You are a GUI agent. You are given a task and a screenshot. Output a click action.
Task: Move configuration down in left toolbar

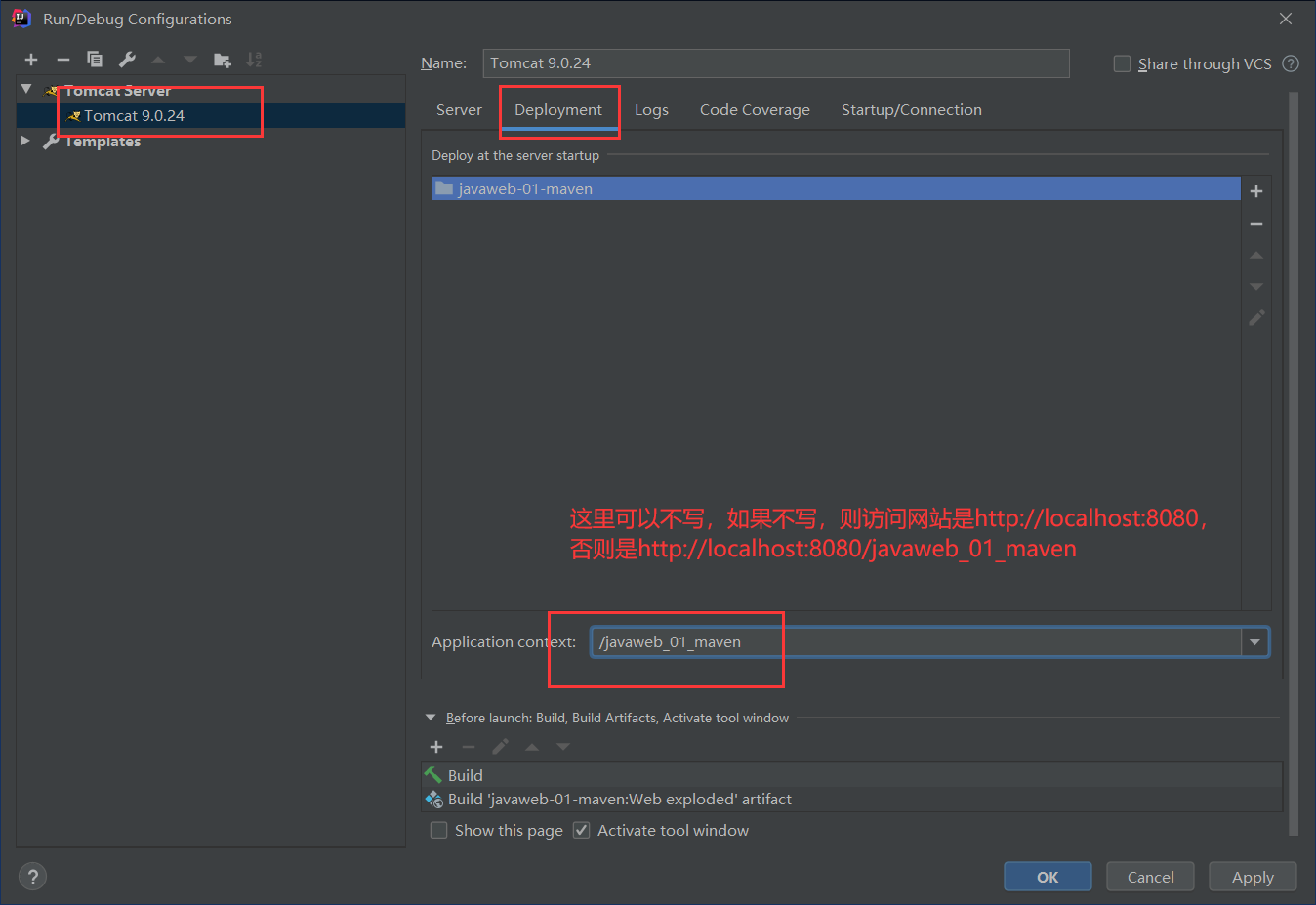pos(190,60)
